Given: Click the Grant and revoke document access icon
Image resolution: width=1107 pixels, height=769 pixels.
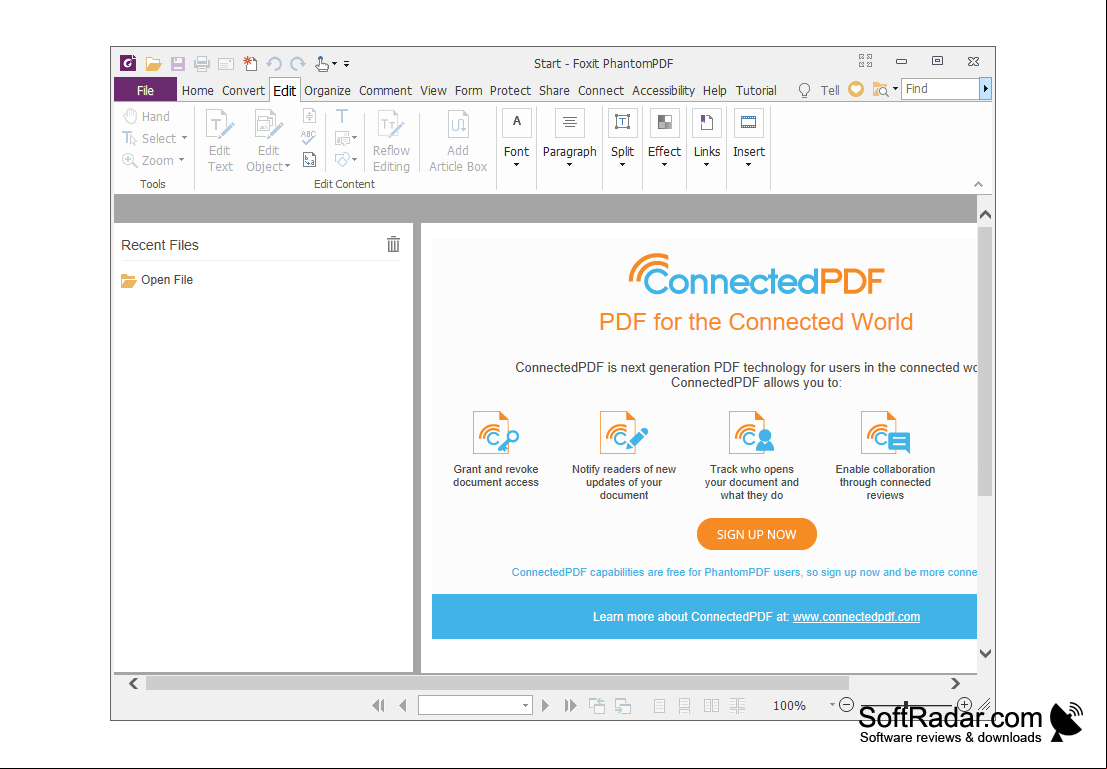Looking at the screenshot, I should pyautogui.click(x=496, y=433).
